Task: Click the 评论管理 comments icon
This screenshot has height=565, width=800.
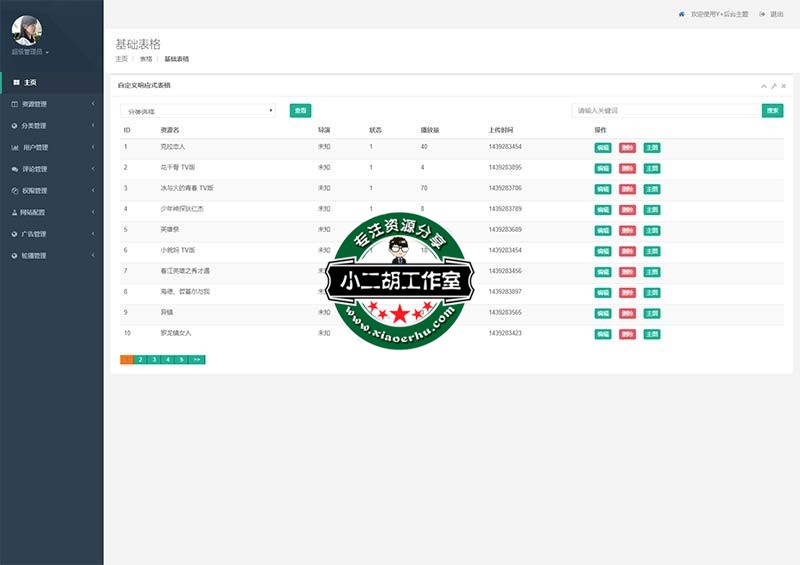Action: (14, 169)
